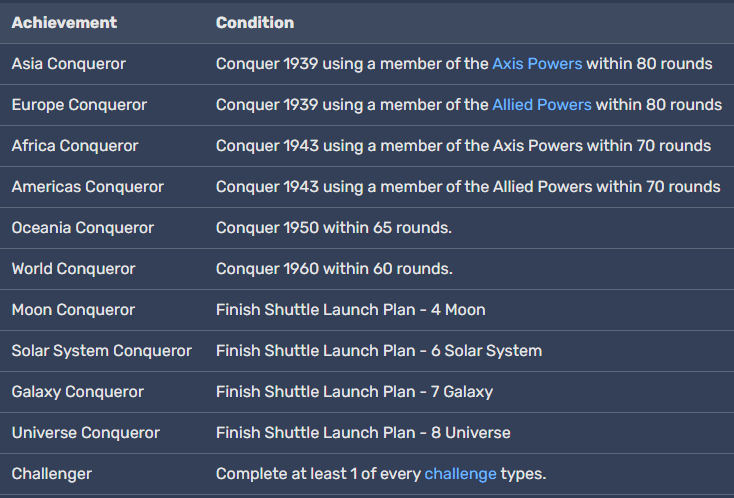Click the Condition column header
The width and height of the screenshot is (734, 498).
tap(255, 22)
